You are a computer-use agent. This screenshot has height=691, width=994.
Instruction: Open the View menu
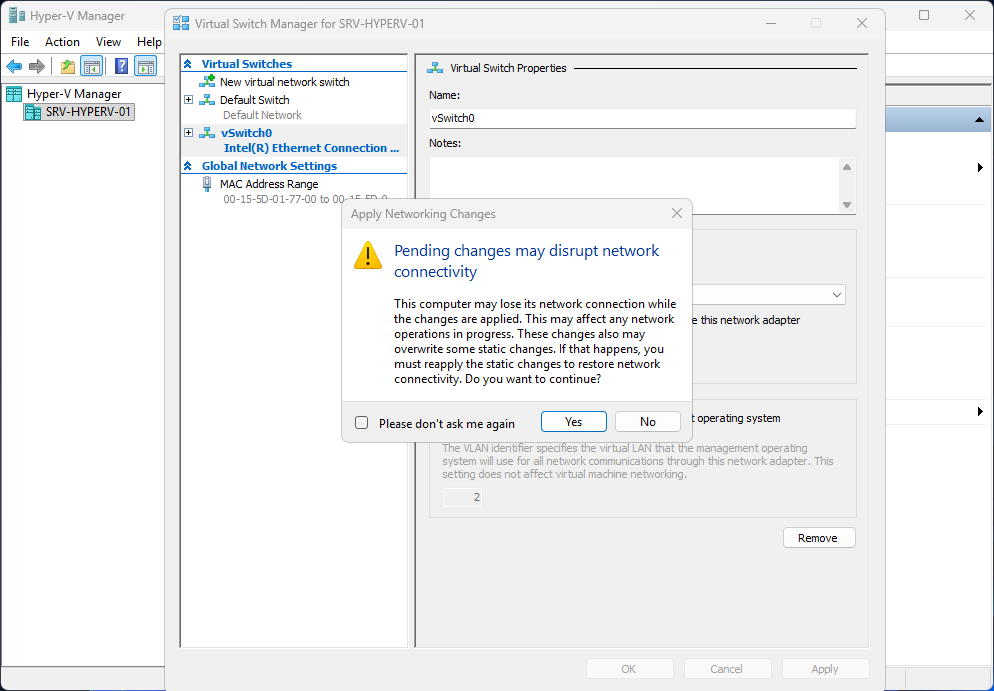108,42
